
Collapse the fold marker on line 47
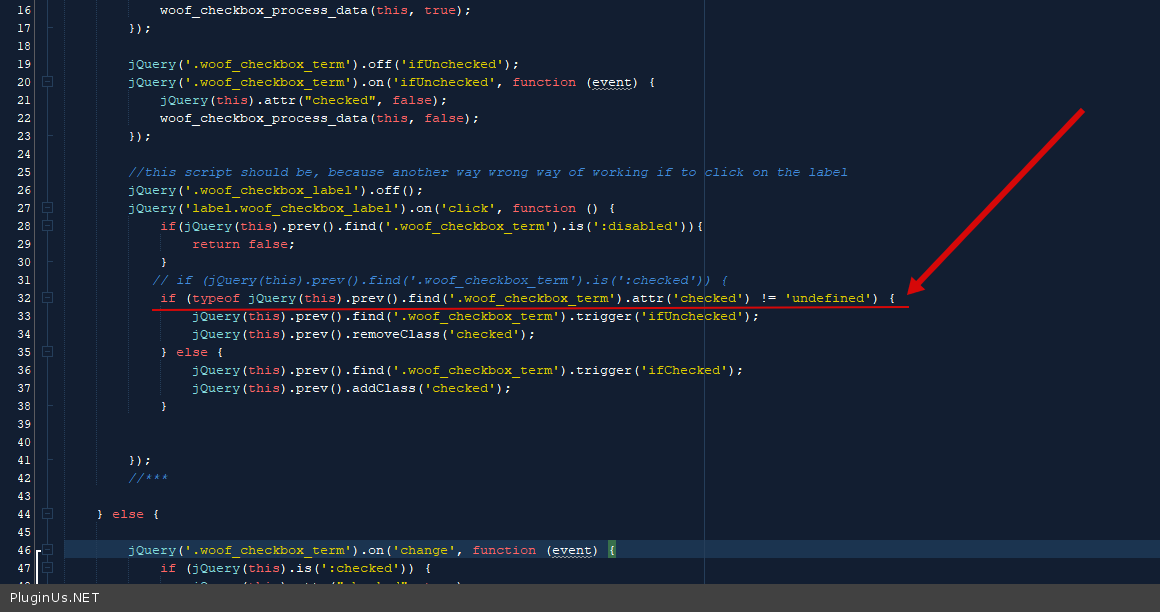coord(47,568)
